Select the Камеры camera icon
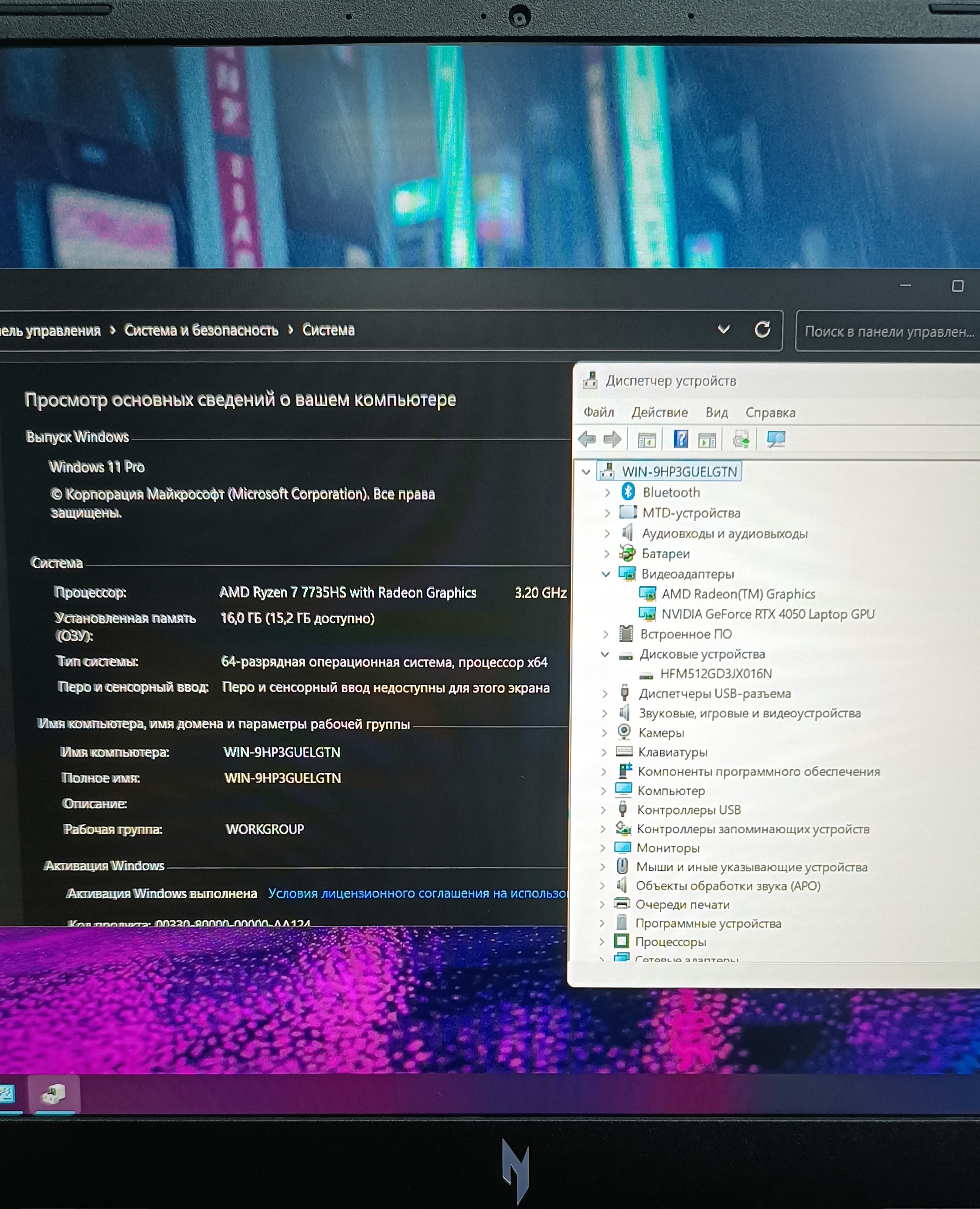The image size is (980, 1209). tap(624, 732)
